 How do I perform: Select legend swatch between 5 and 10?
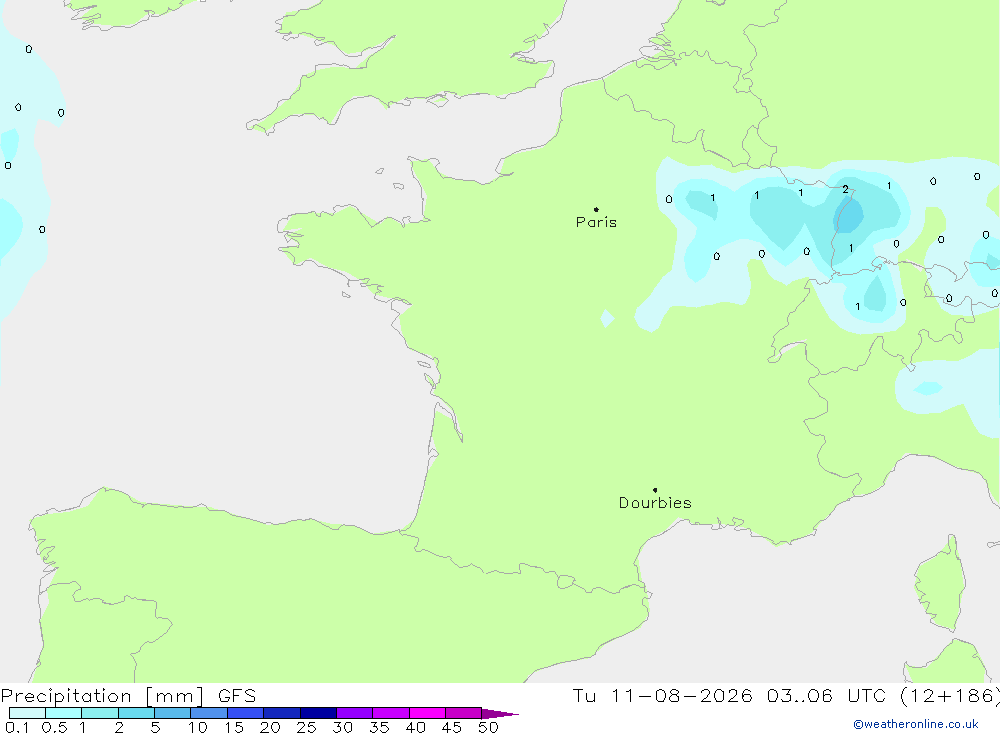pyautogui.click(x=173, y=713)
